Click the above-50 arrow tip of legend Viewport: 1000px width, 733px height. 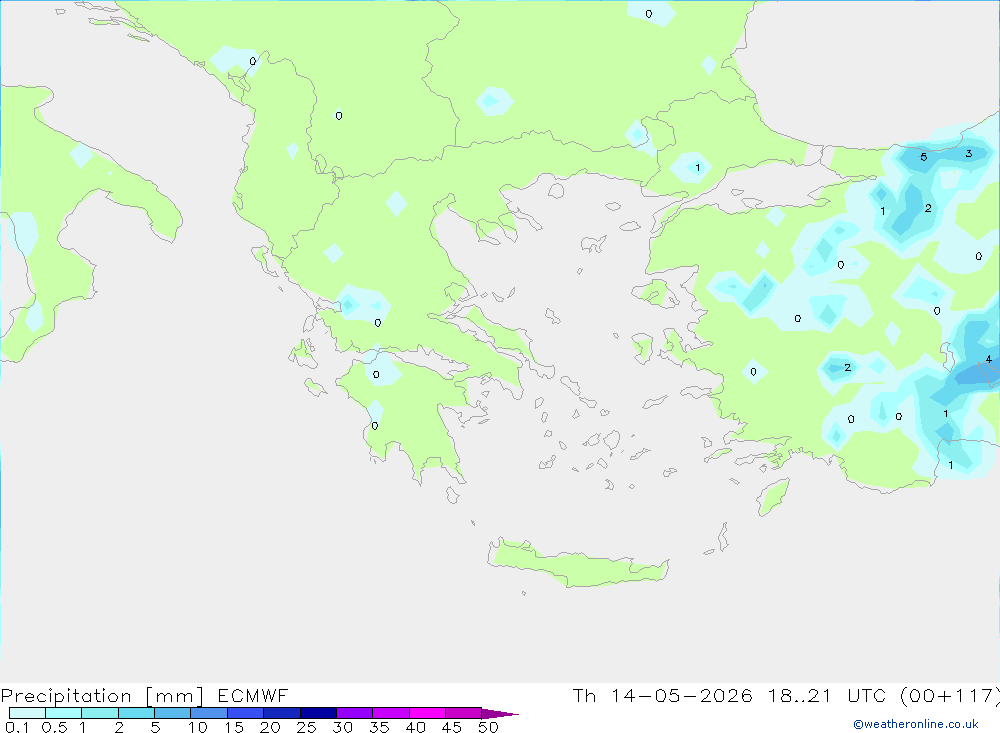click(x=500, y=714)
